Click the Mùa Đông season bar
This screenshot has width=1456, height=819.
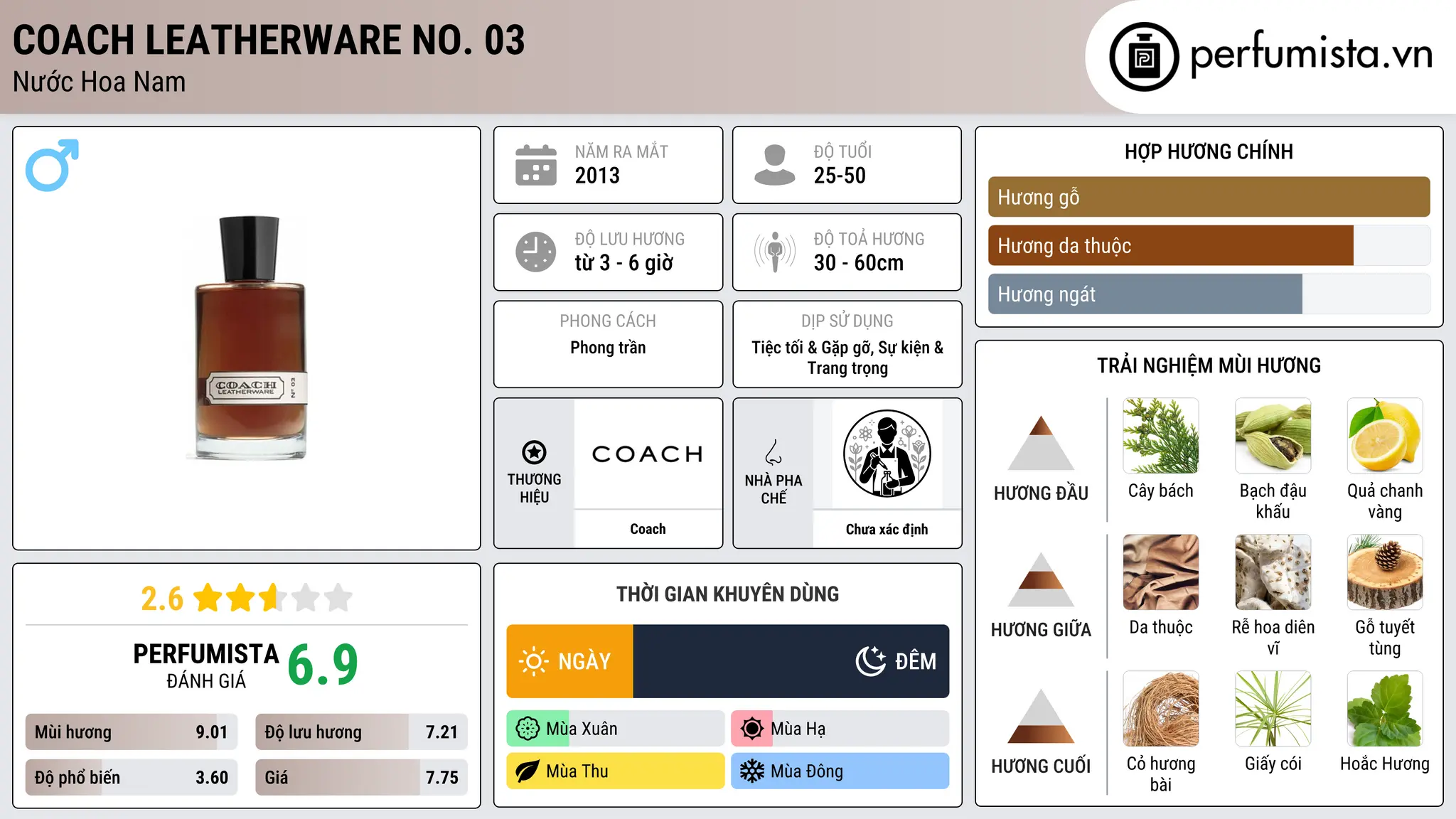(840, 771)
